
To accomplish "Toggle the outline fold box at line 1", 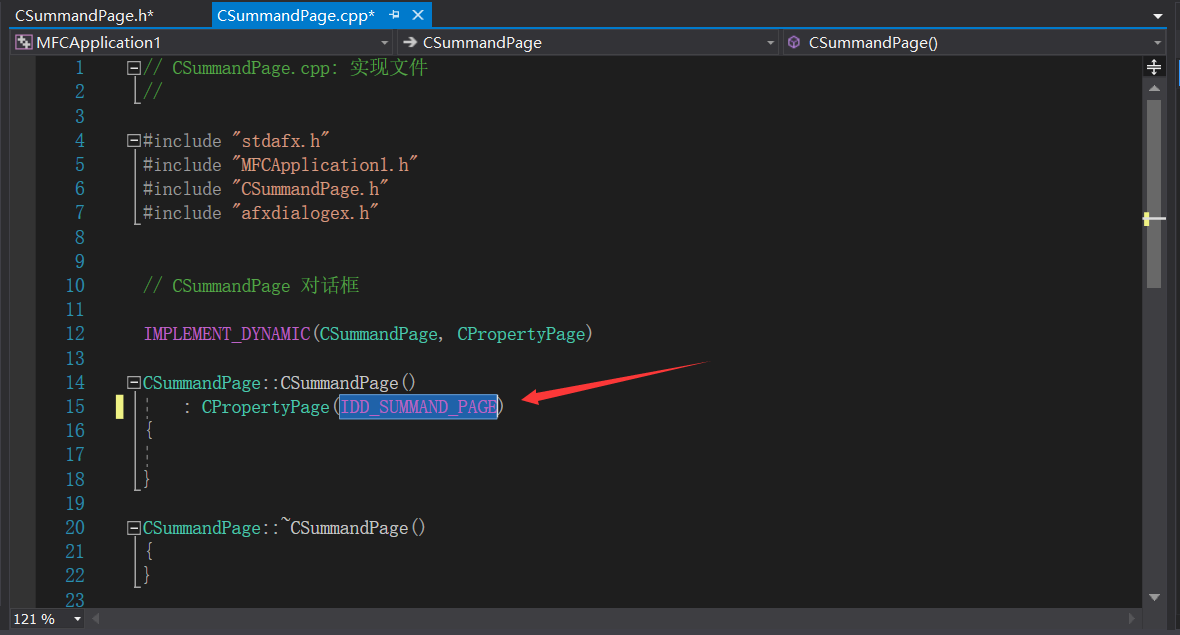I will [x=132, y=67].
